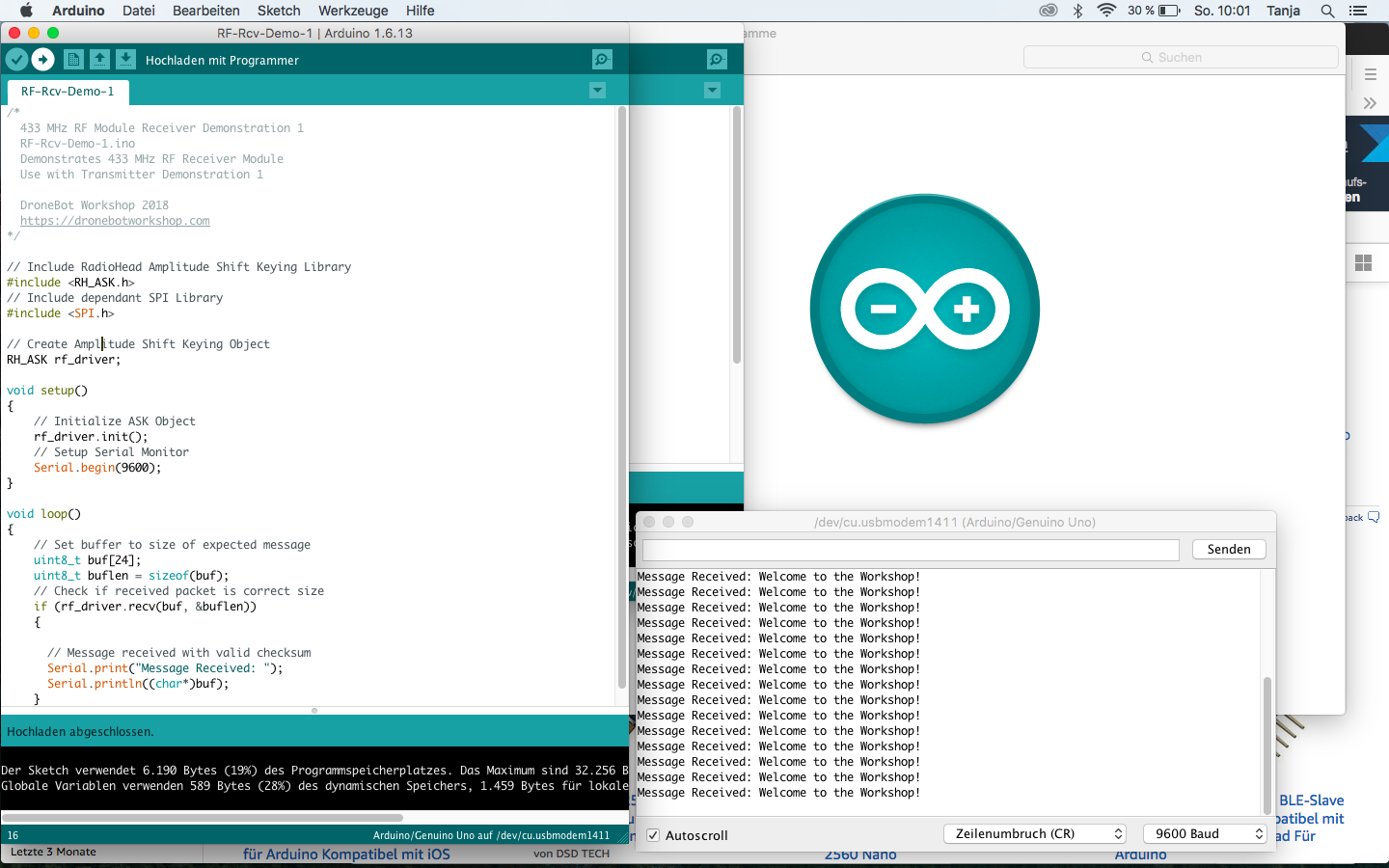
Task: Click the hamburger menu icon in browser window
Action: click(x=1370, y=74)
